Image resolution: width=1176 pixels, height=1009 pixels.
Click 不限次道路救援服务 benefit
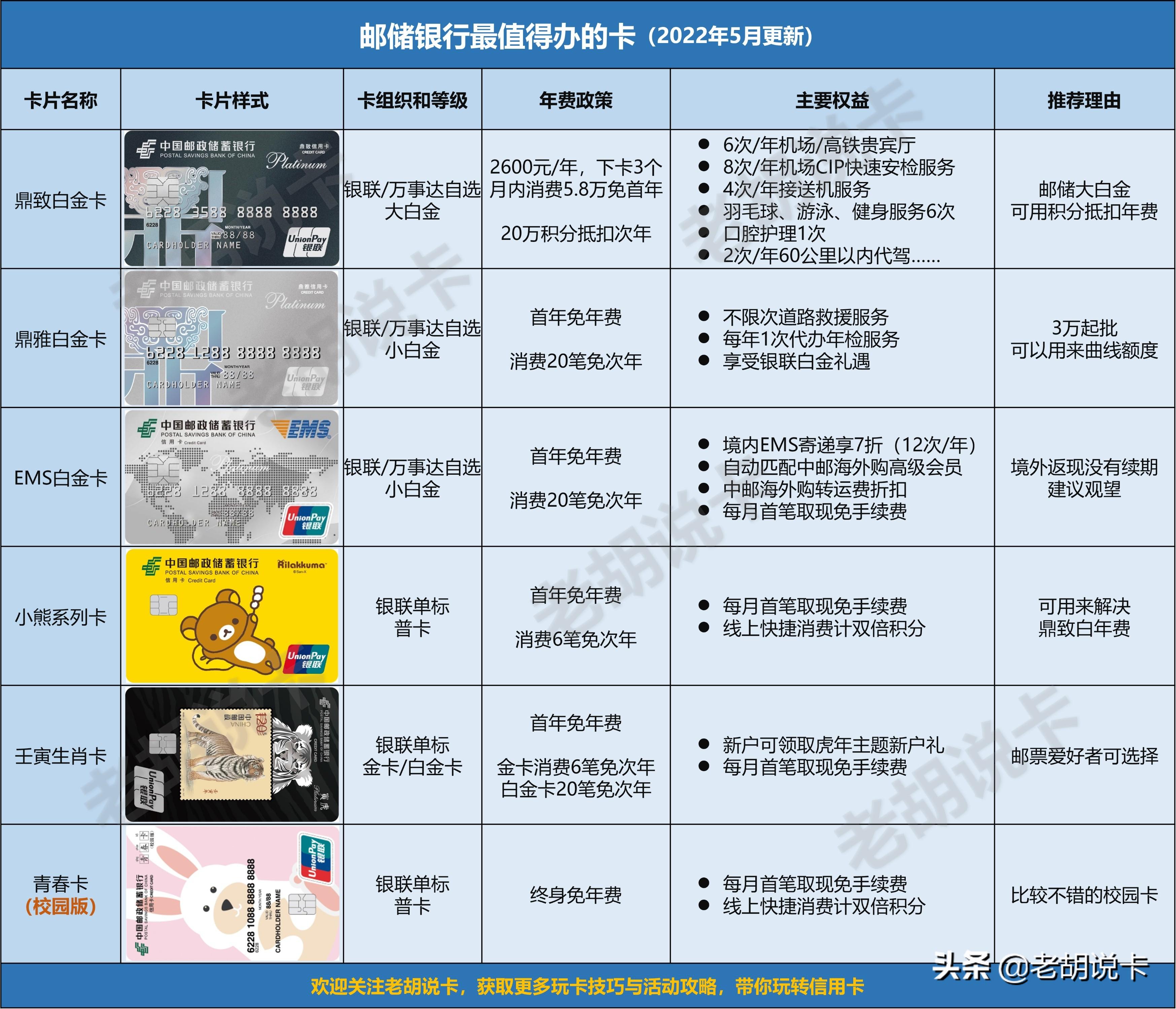pyautogui.click(x=805, y=317)
